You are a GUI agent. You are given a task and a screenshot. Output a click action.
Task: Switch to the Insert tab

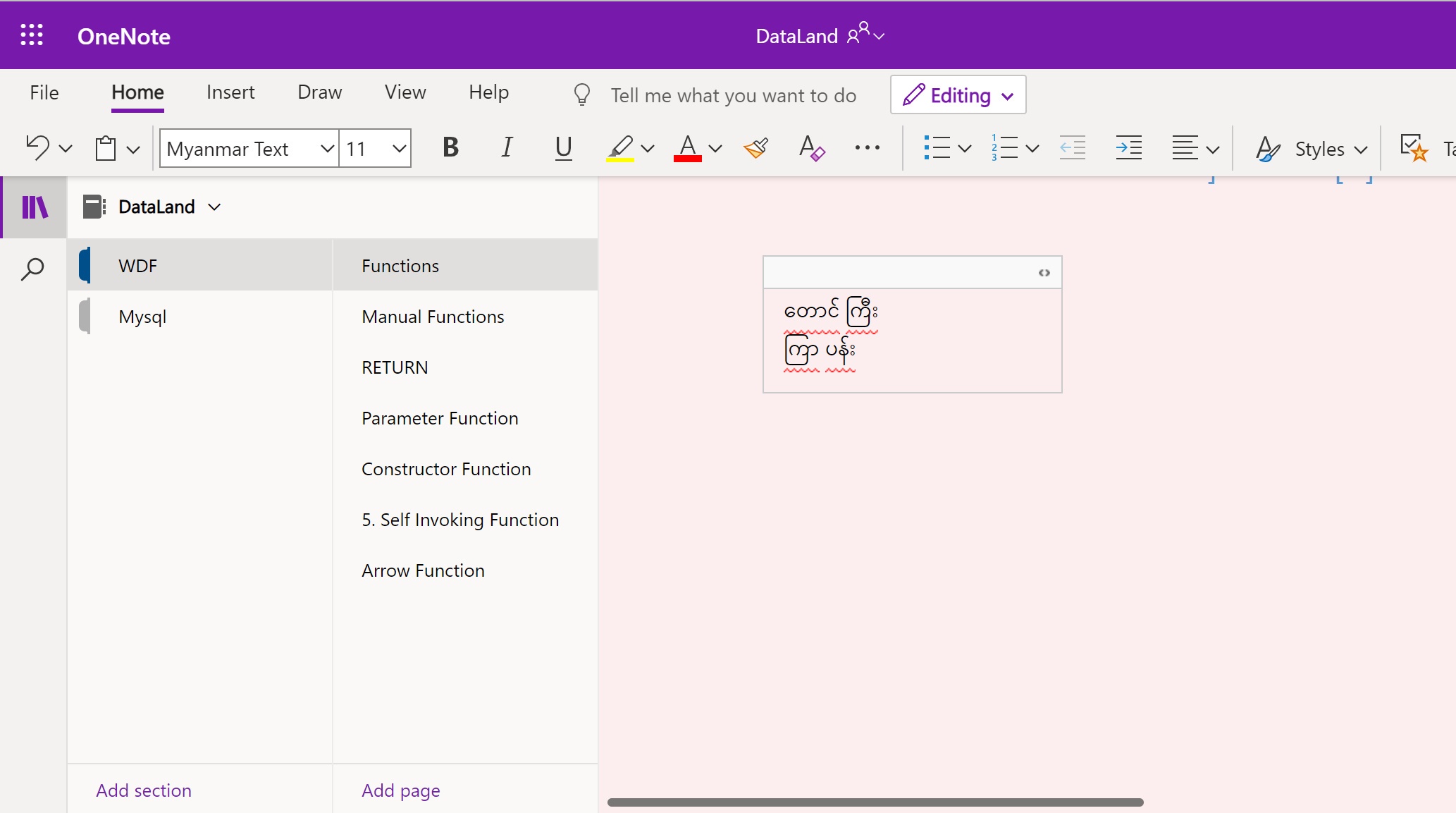click(230, 92)
